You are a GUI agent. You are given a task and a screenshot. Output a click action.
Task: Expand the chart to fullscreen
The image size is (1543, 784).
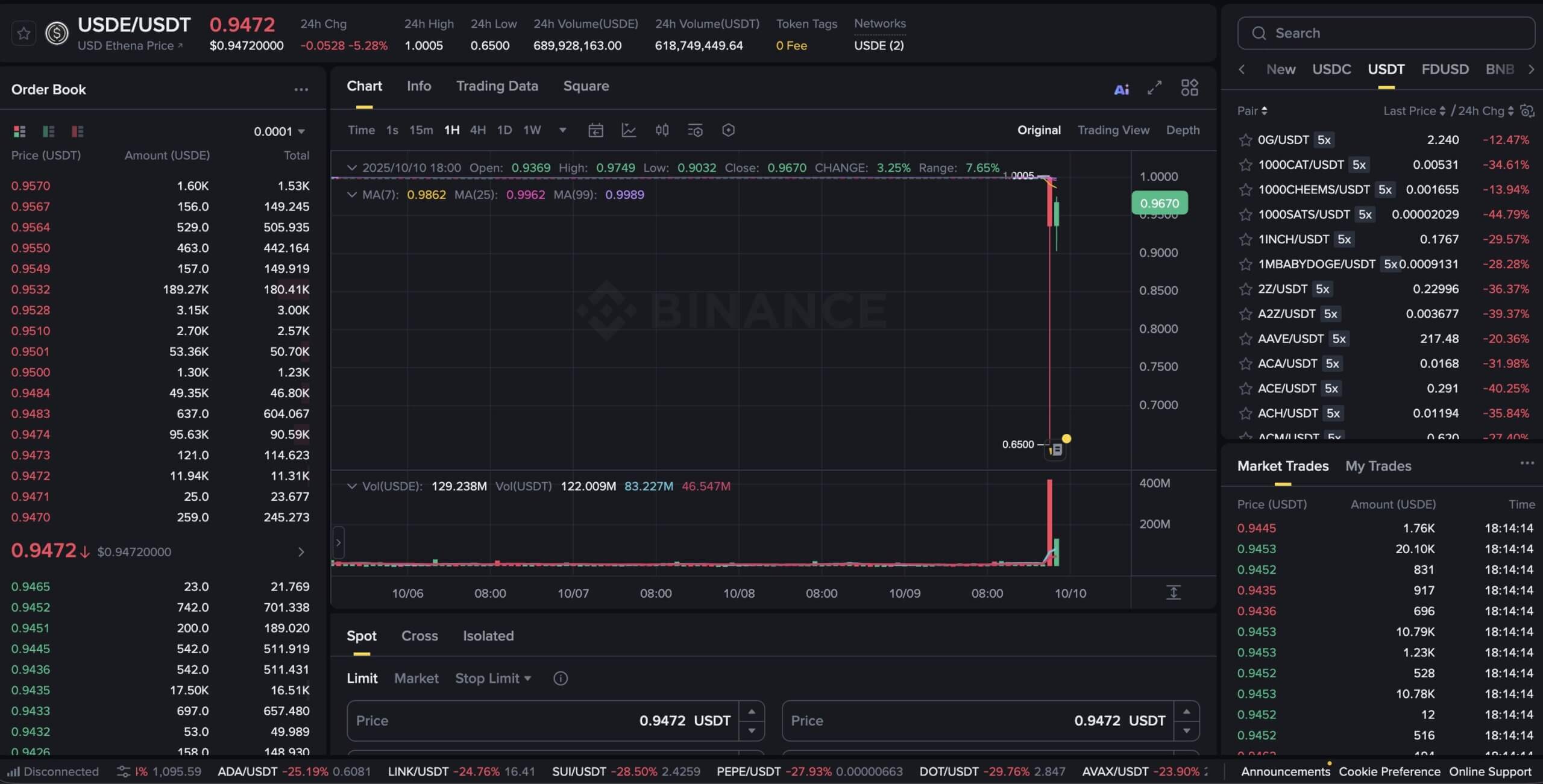(x=1154, y=88)
